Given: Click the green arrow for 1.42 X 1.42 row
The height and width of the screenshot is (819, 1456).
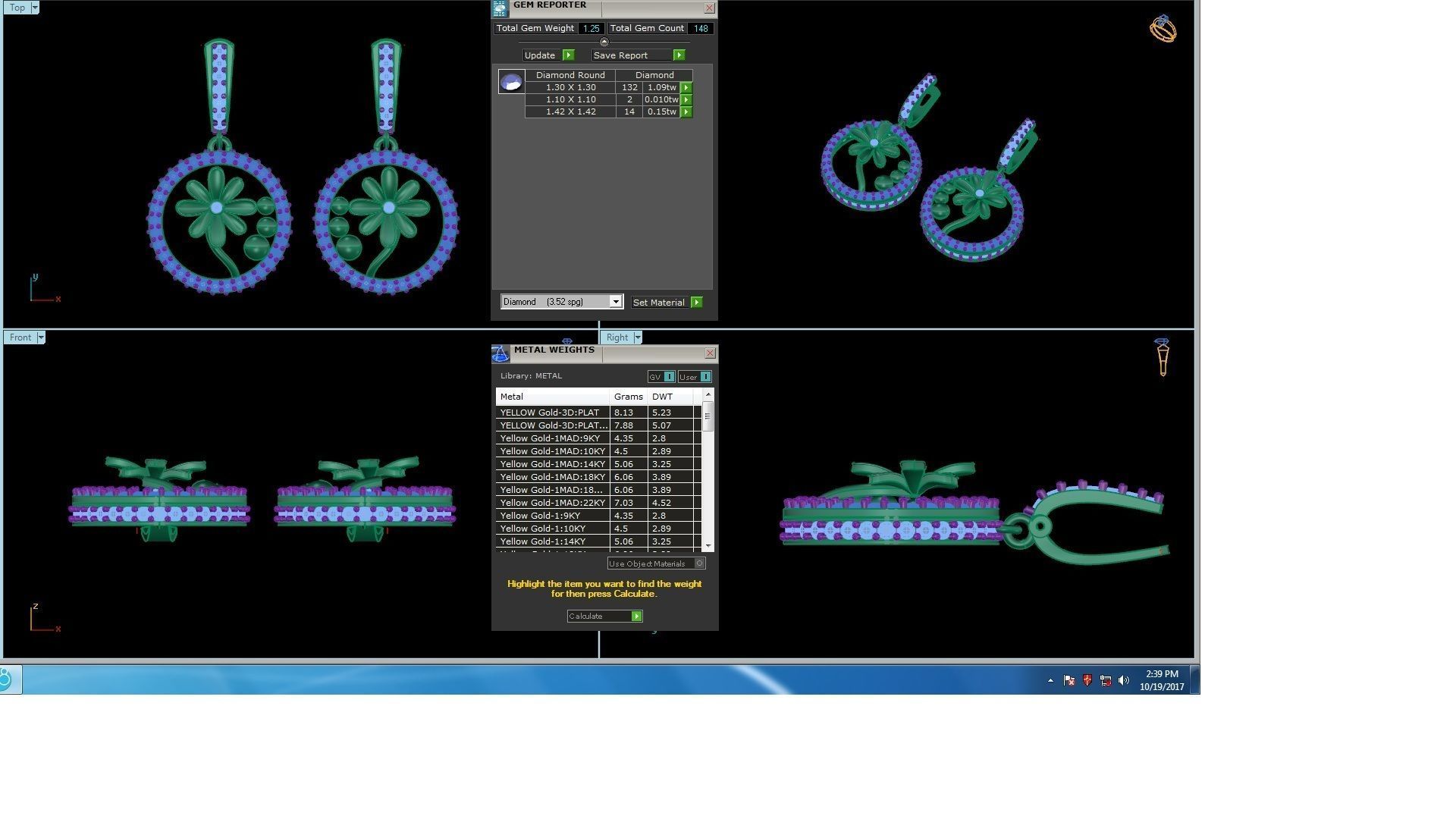Looking at the screenshot, I should (686, 112).
